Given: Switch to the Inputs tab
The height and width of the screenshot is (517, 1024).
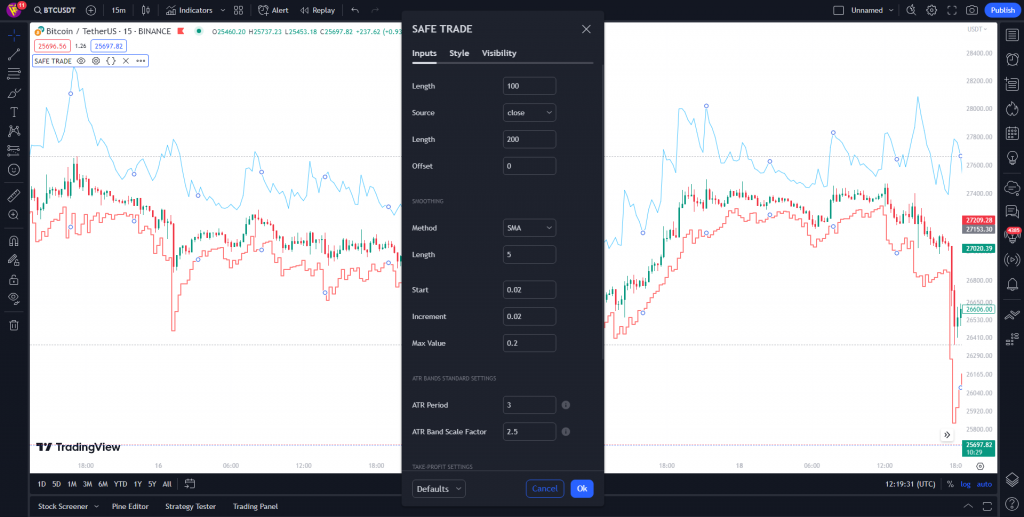Looking at the screenshot, I should pos(424,54).
